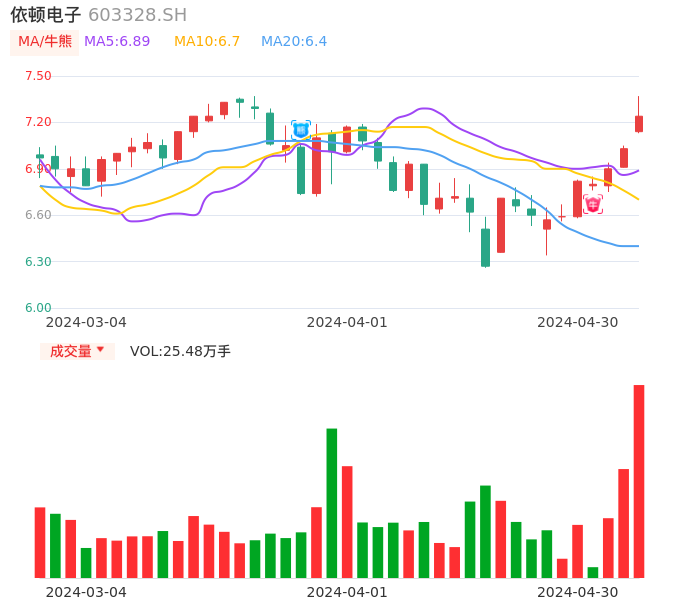Viewport: 686px width, 606px height.
Task: Click the 6.00 price axis label
Action: pyautogui.click(x=38, y=308)
